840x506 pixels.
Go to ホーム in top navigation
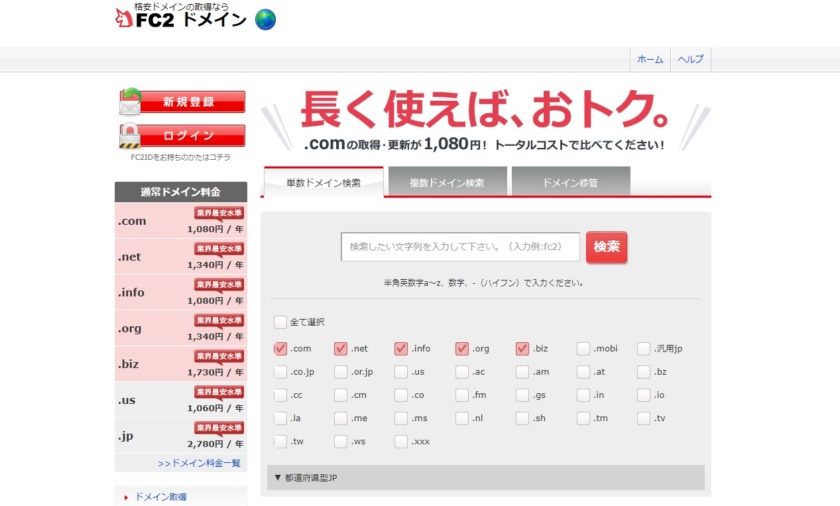650,60
